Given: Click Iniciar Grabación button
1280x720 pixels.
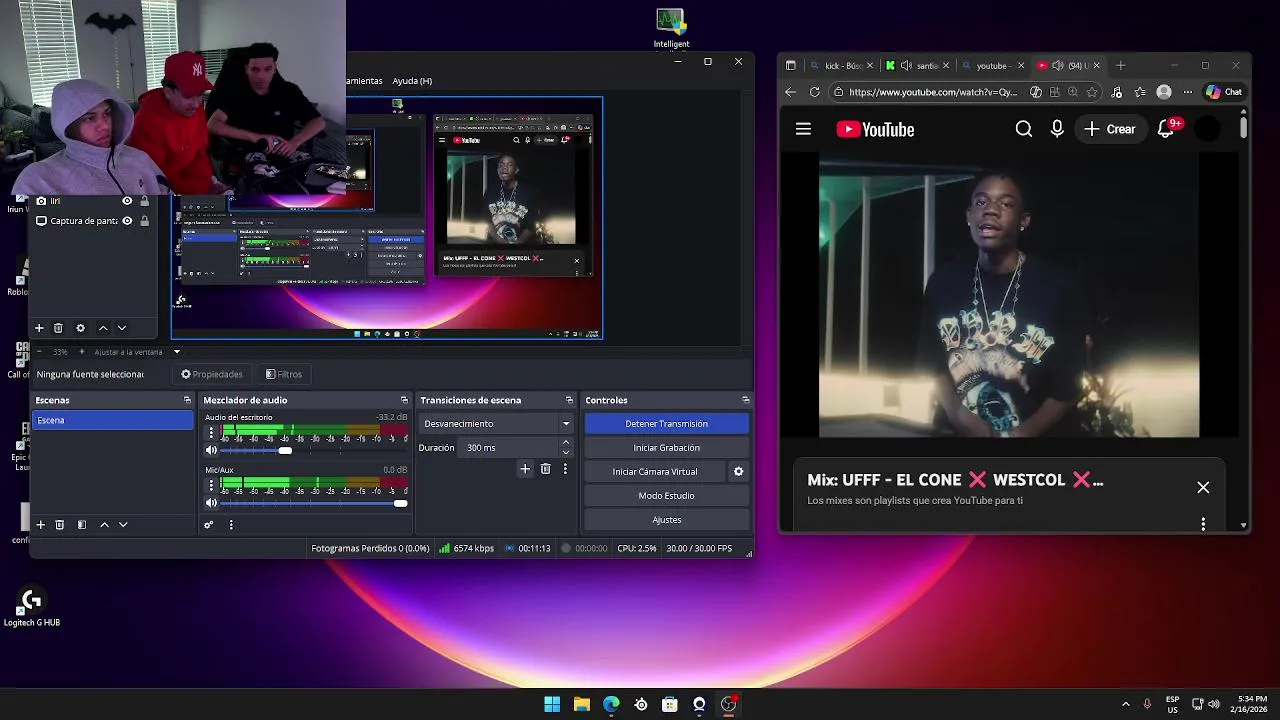Looking at the screenshot, I should [666, 448].
